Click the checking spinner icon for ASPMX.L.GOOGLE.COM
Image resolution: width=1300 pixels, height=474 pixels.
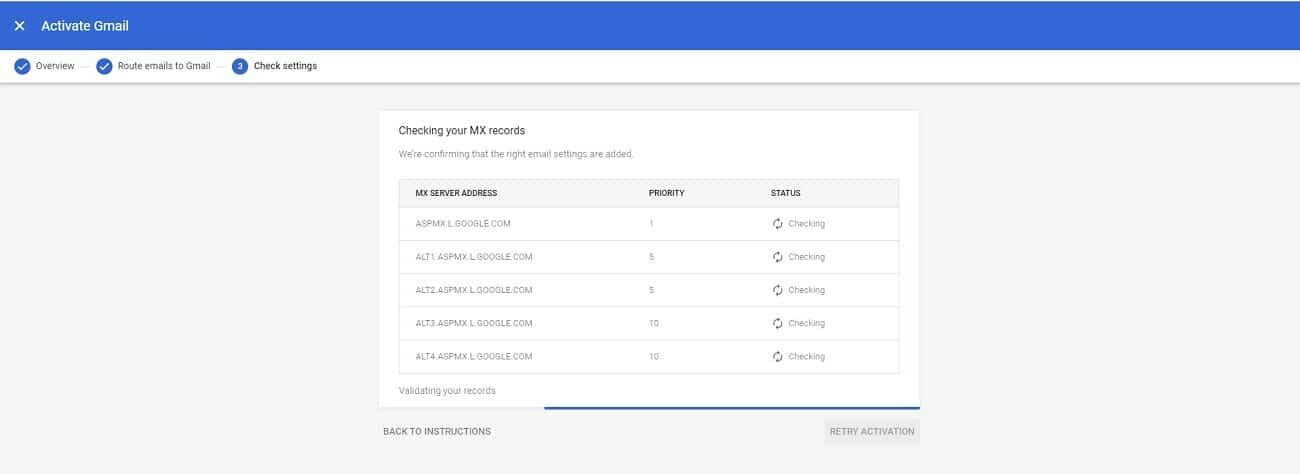[x=778, y=224]
